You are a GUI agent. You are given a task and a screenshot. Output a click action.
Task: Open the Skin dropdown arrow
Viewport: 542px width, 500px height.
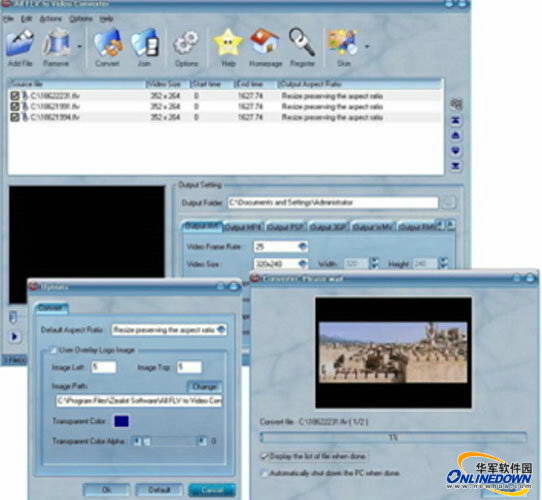(367, 46)
